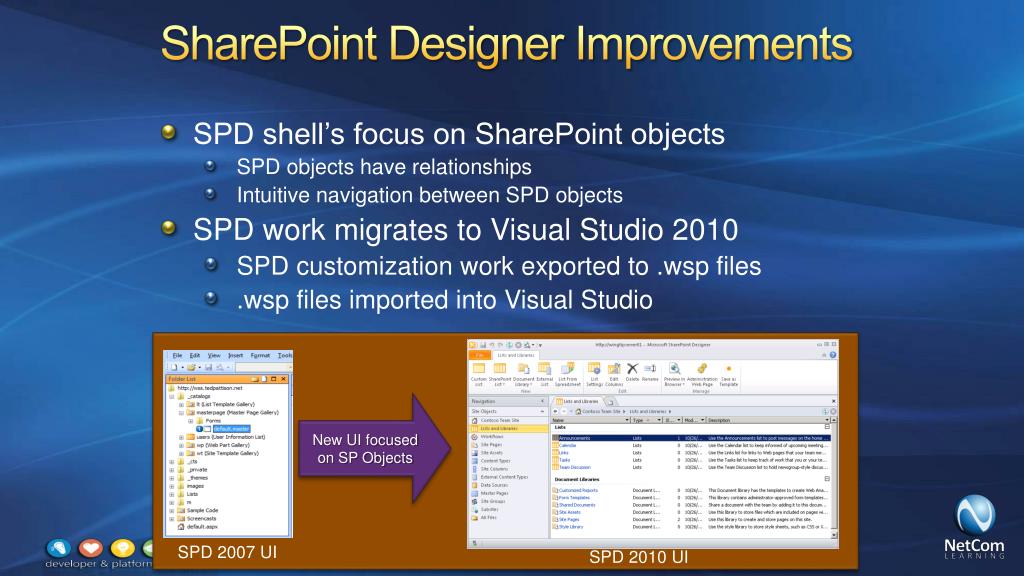Click Save icon in SPD 2010 quick access bar
1024x576 pixels.
(483, 345)
